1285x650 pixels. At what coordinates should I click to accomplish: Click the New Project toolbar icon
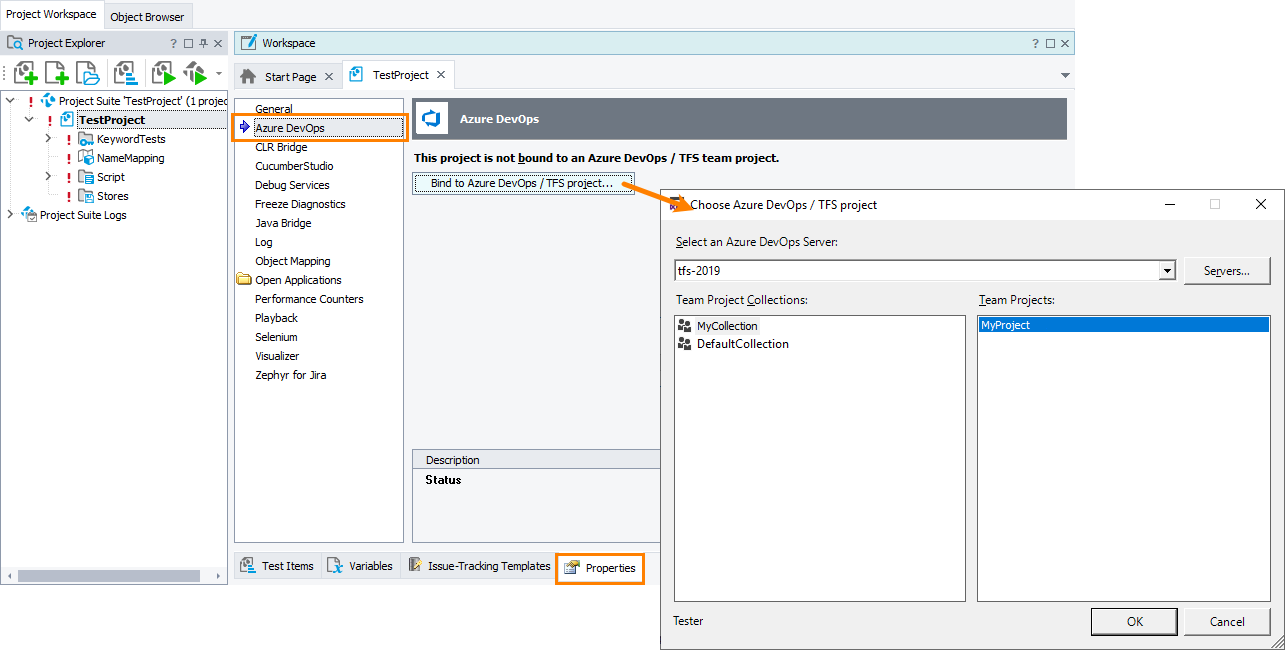point(27,73)
